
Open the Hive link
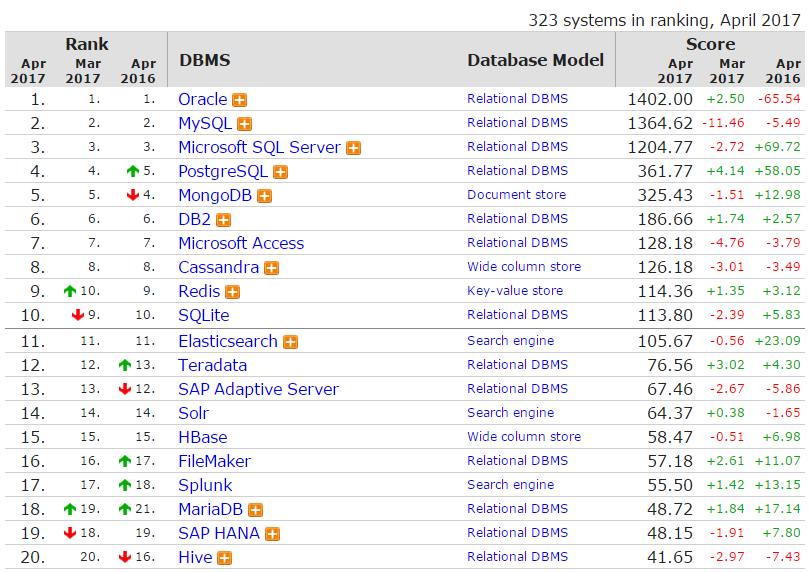click(196, 558)
